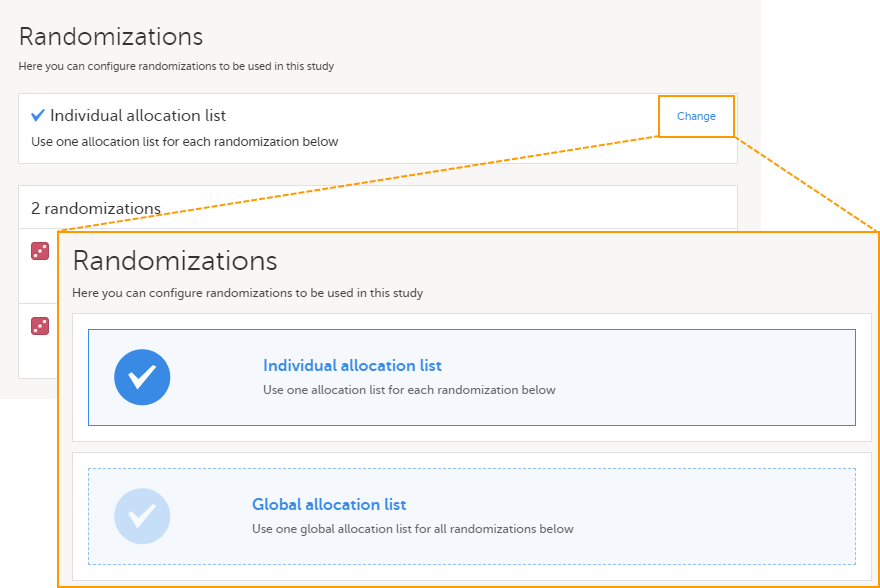
Task: Click the small blue checkmark beside Individual allocation list
Action: pos(38,115)
